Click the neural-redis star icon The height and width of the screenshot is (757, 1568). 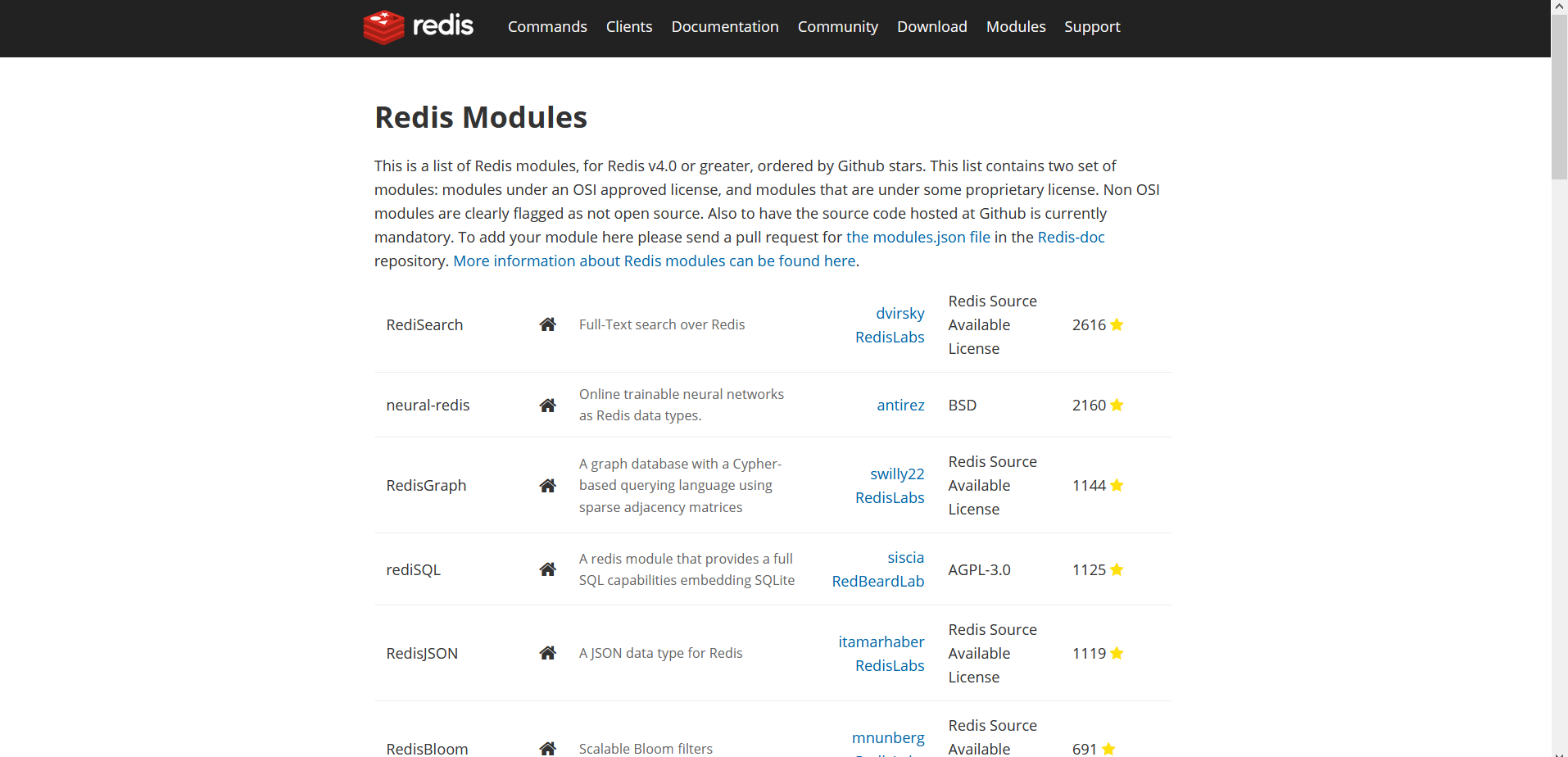[x=1117, y=405]
